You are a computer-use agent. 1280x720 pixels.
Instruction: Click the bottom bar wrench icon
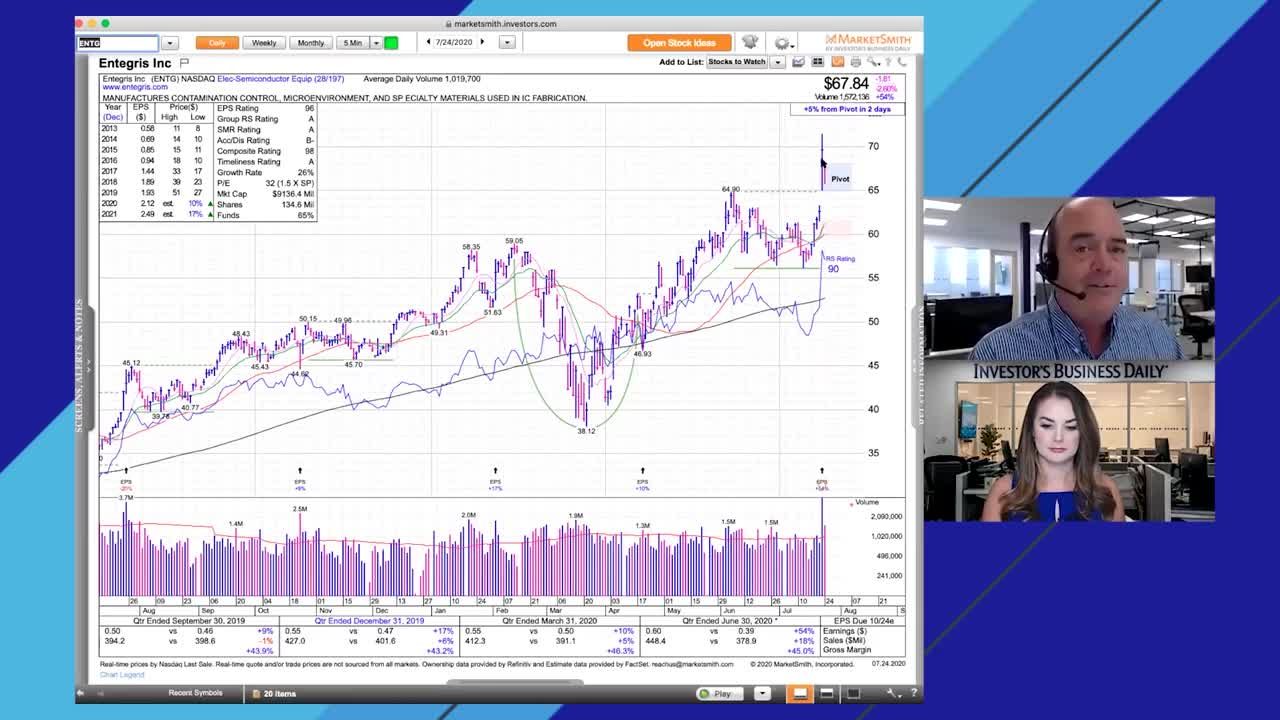point(892,693)
